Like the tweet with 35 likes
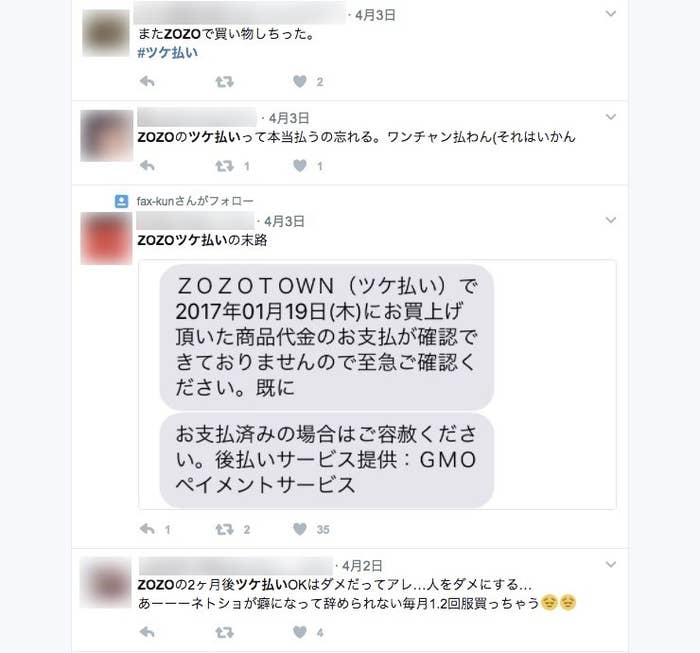Image resolution: width=700 pixels, height=653 pixels. coord(300,529)
